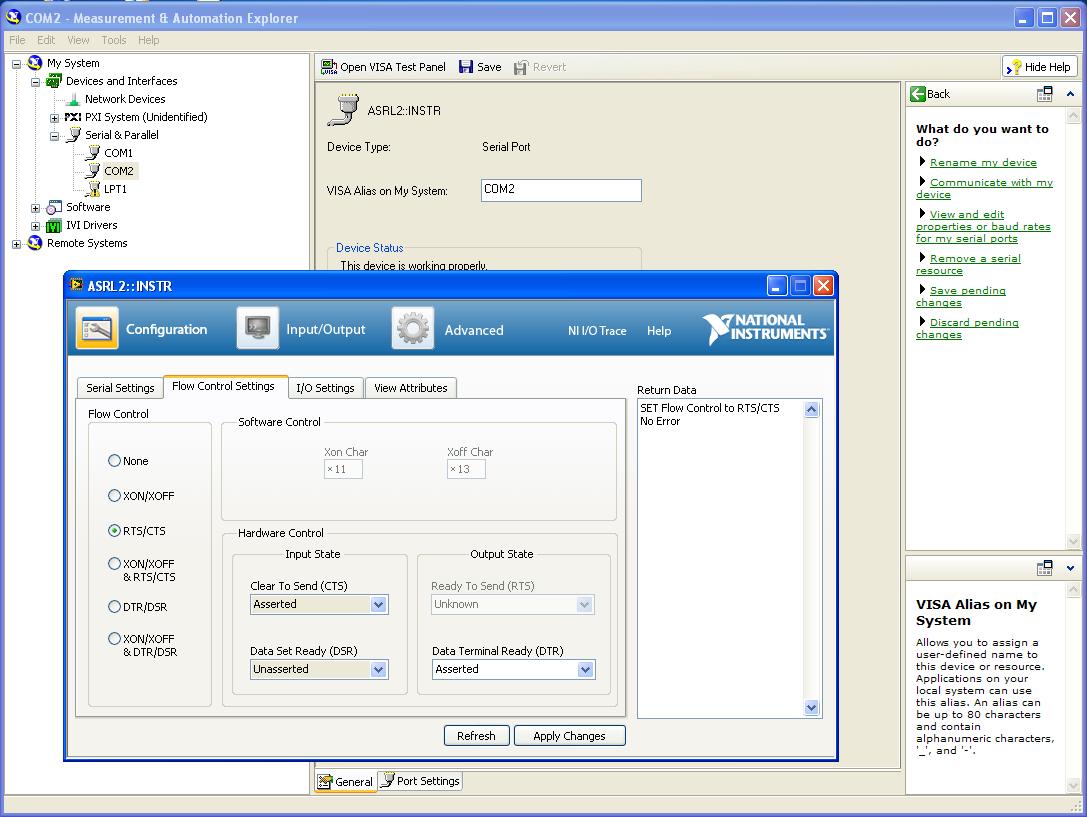Click the General tab icon
This screenshot has height=817, width=1087.
coord(324,782)
